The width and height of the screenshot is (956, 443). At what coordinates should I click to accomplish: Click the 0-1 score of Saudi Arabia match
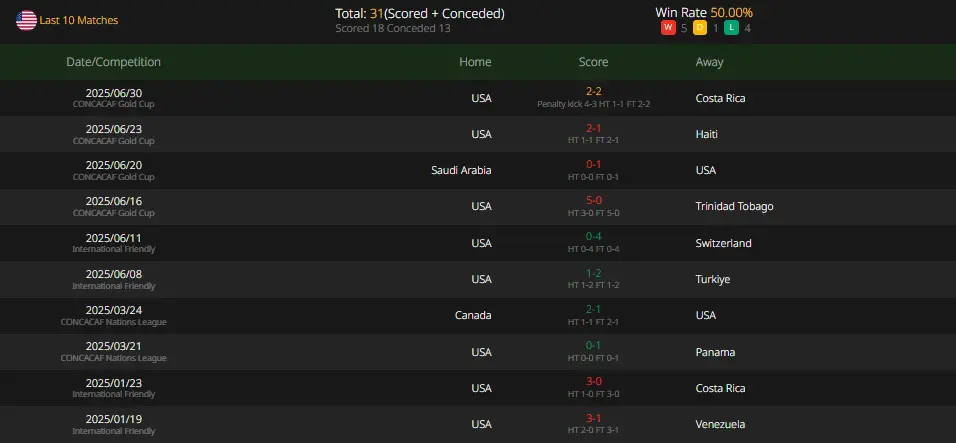click(594, 164)
